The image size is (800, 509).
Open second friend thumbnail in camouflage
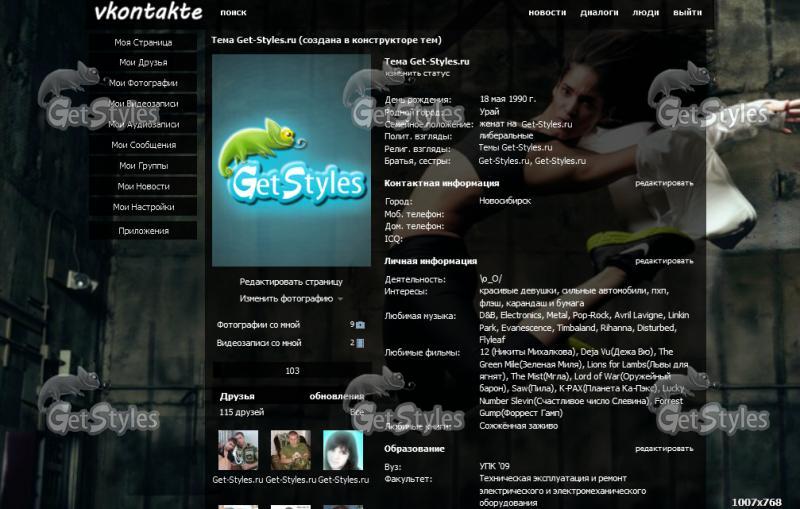pyautogui.click(x=290, y=450)
